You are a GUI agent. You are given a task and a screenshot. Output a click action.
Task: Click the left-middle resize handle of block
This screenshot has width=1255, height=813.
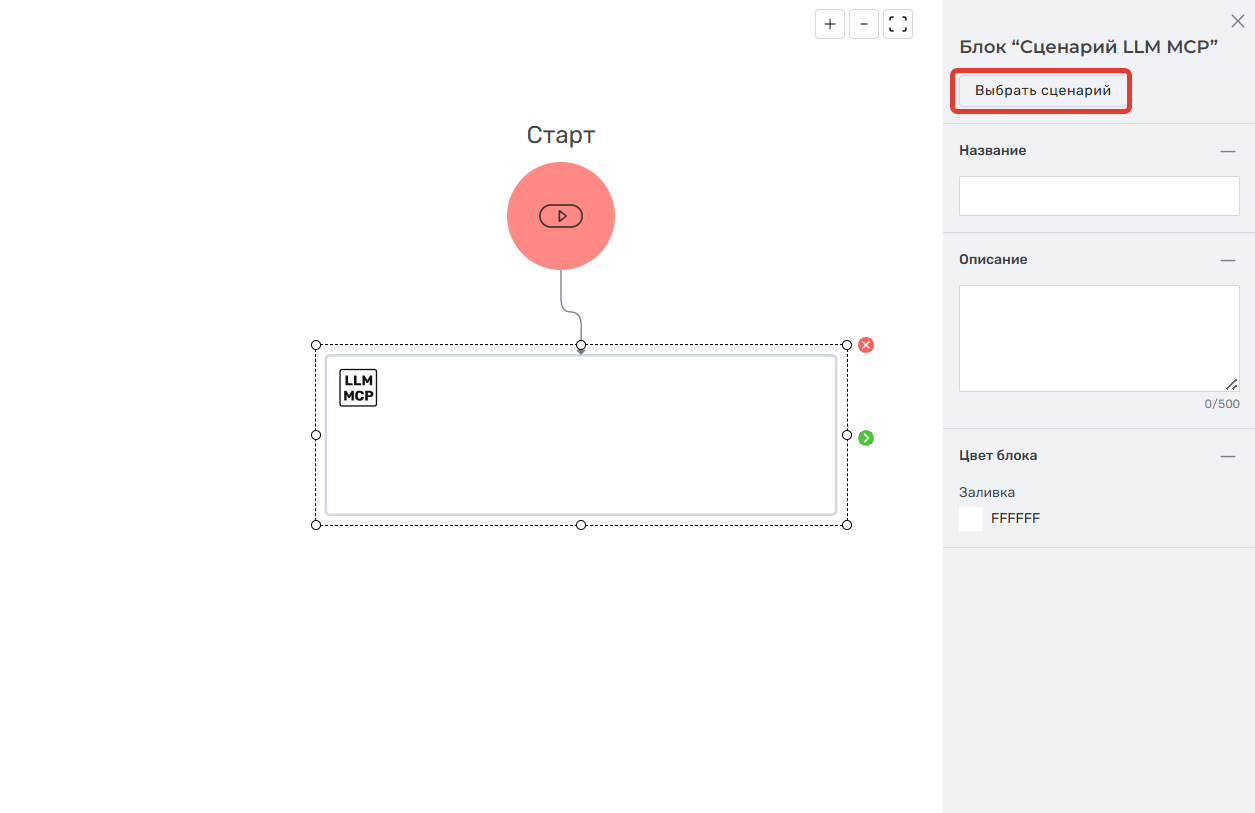click(316, 435)
